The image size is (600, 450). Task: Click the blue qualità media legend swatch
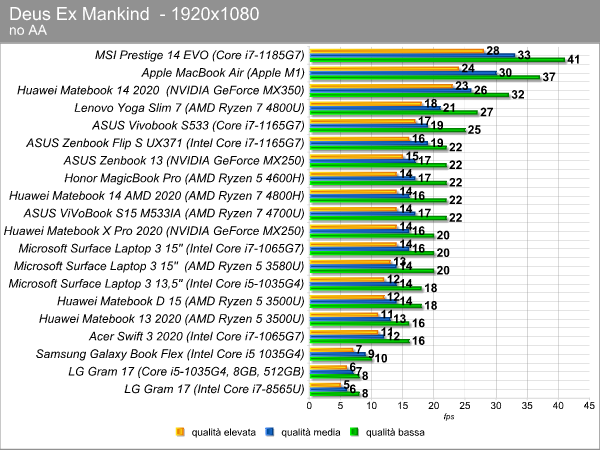coord(269,432)
